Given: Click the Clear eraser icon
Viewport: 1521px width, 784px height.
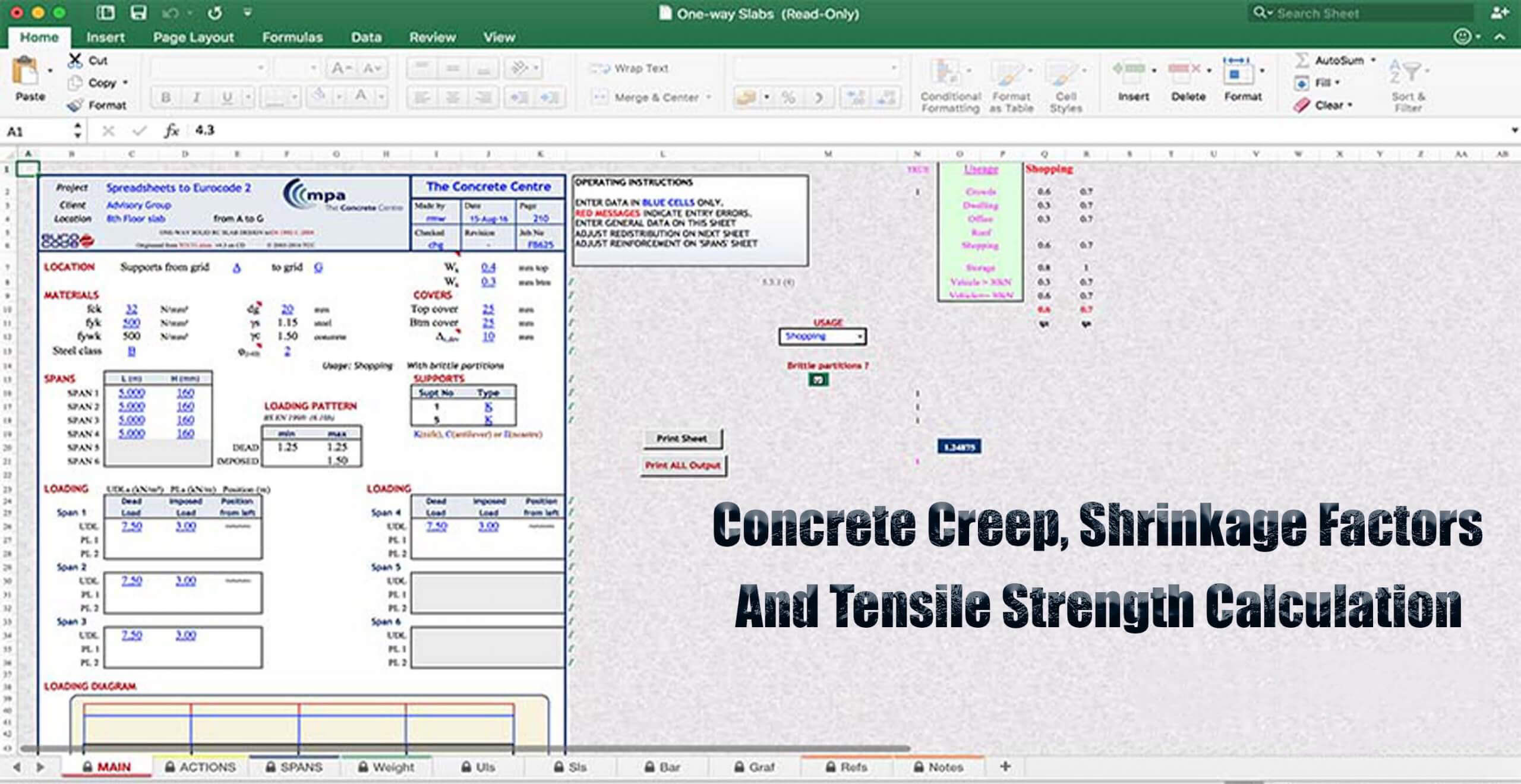Looking at the screenshot, I should (x=1302, y=105).
